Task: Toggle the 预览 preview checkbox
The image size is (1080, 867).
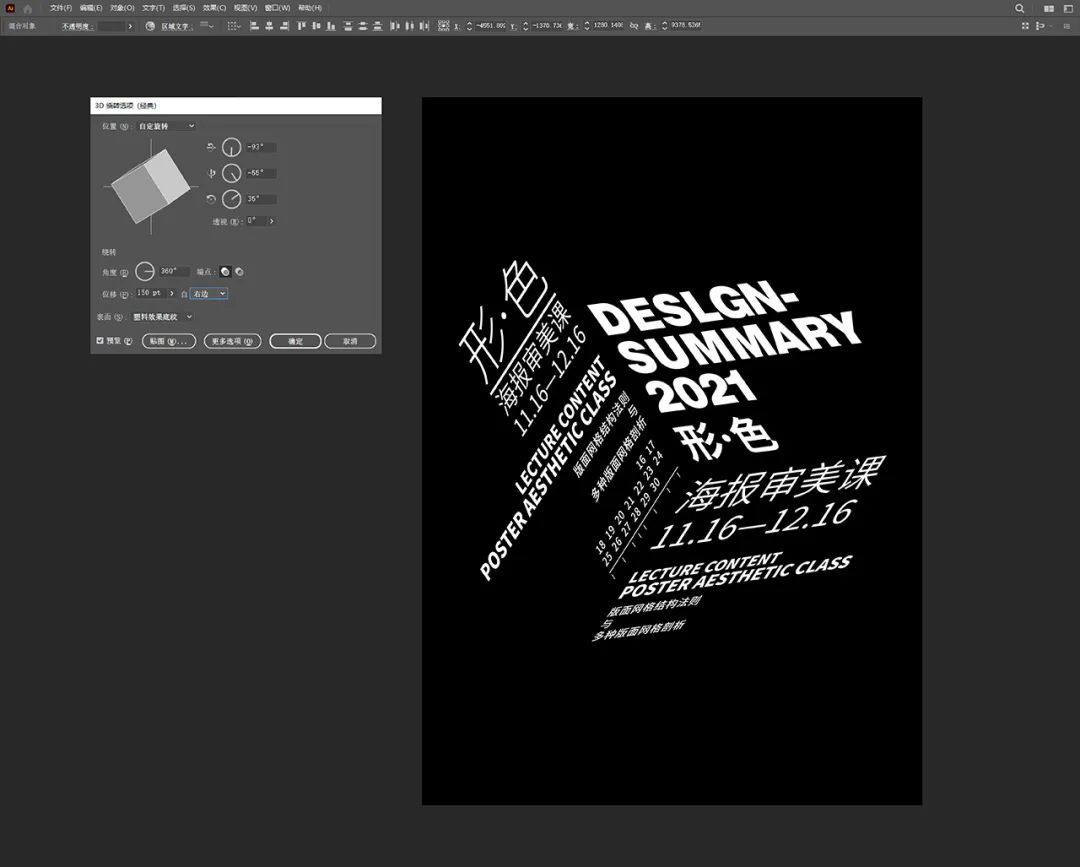Action: pos(100,341)
